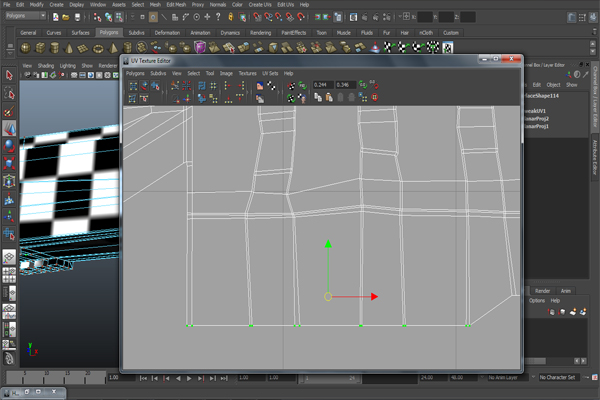Toggle select by object type mode
Screen dimensions: 600x400
108,17
